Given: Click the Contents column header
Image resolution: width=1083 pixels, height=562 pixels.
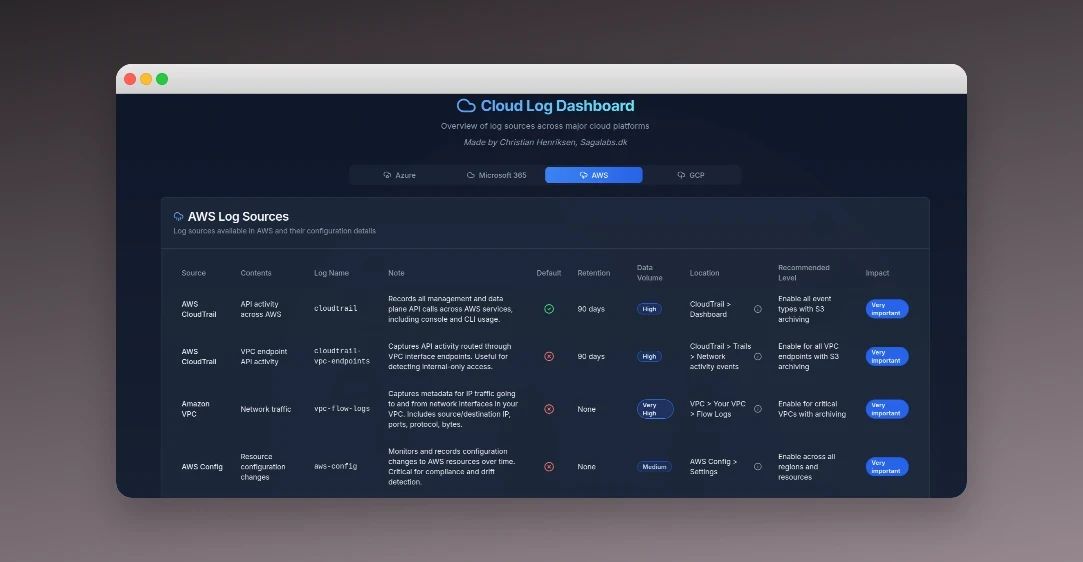Looking at the screenshot, I should coord(256,273).
